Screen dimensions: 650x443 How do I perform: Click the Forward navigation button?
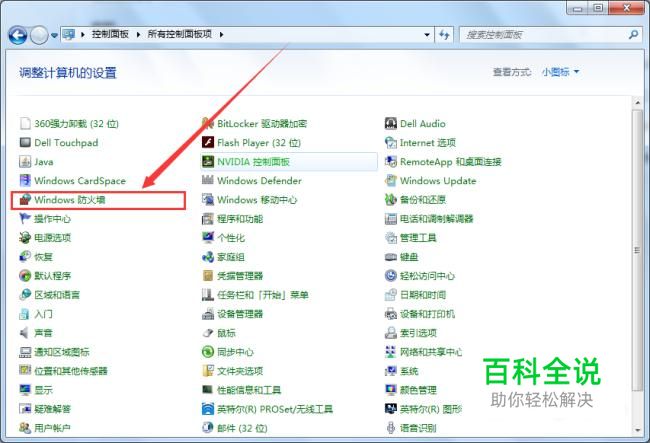coord(39,35)
